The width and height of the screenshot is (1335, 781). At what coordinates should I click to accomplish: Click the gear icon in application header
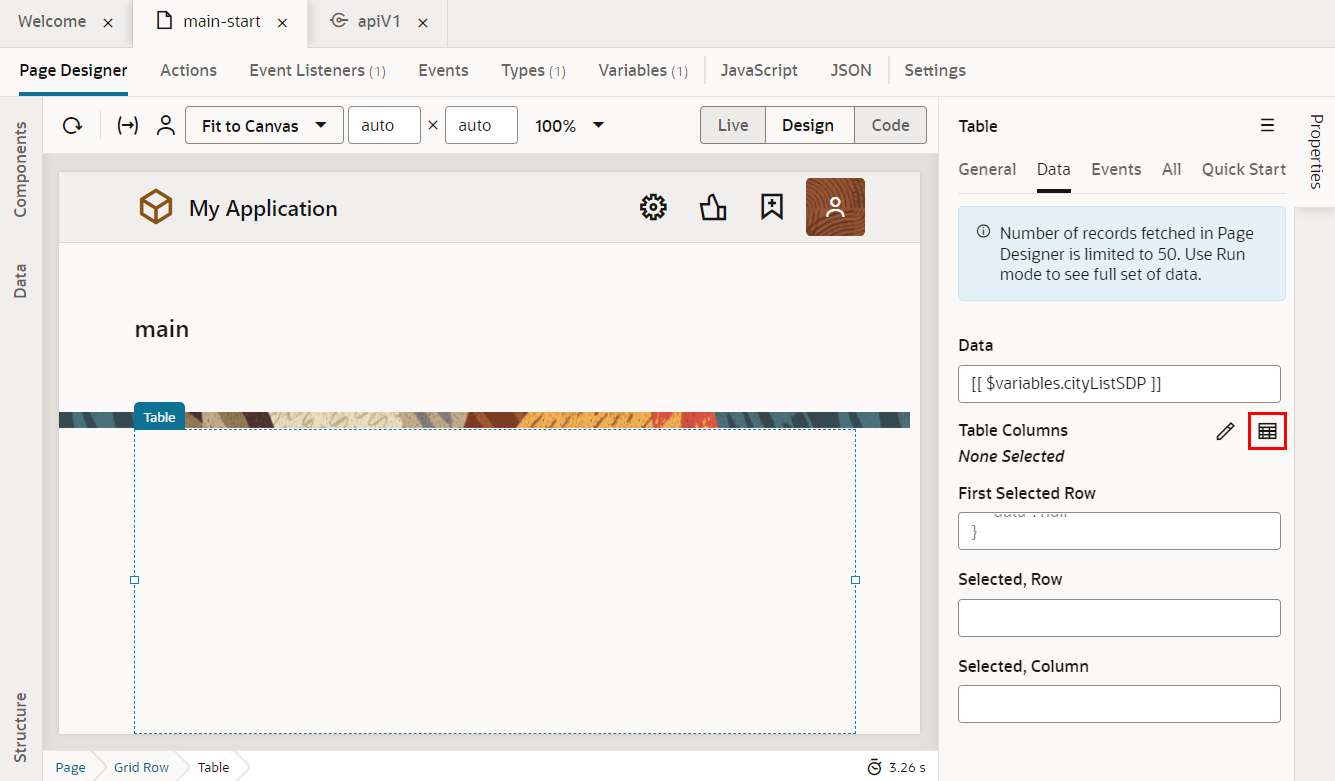(x=653, y=208)
